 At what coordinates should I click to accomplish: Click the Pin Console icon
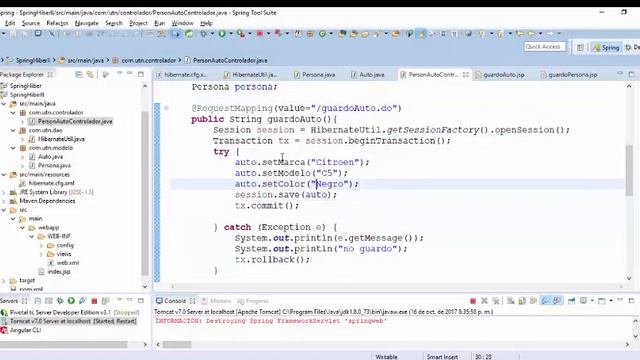[x=571, y=301]
